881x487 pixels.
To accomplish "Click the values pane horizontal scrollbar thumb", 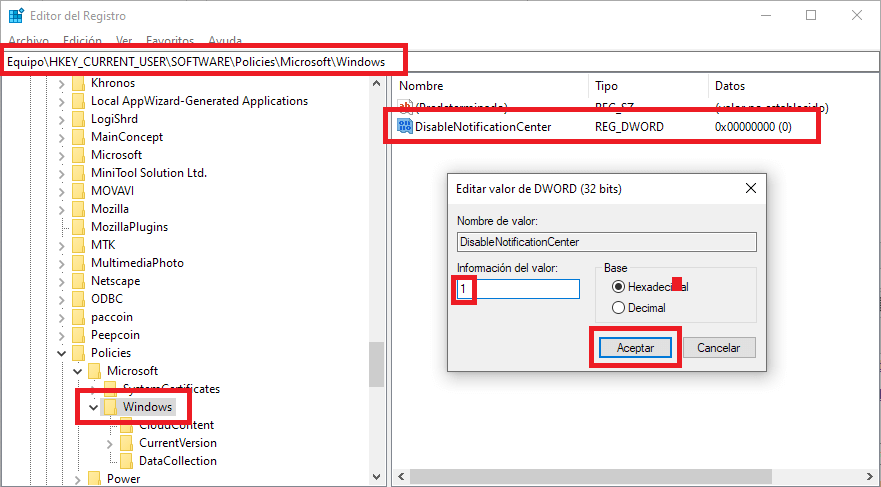I will [x=591, y=477].
